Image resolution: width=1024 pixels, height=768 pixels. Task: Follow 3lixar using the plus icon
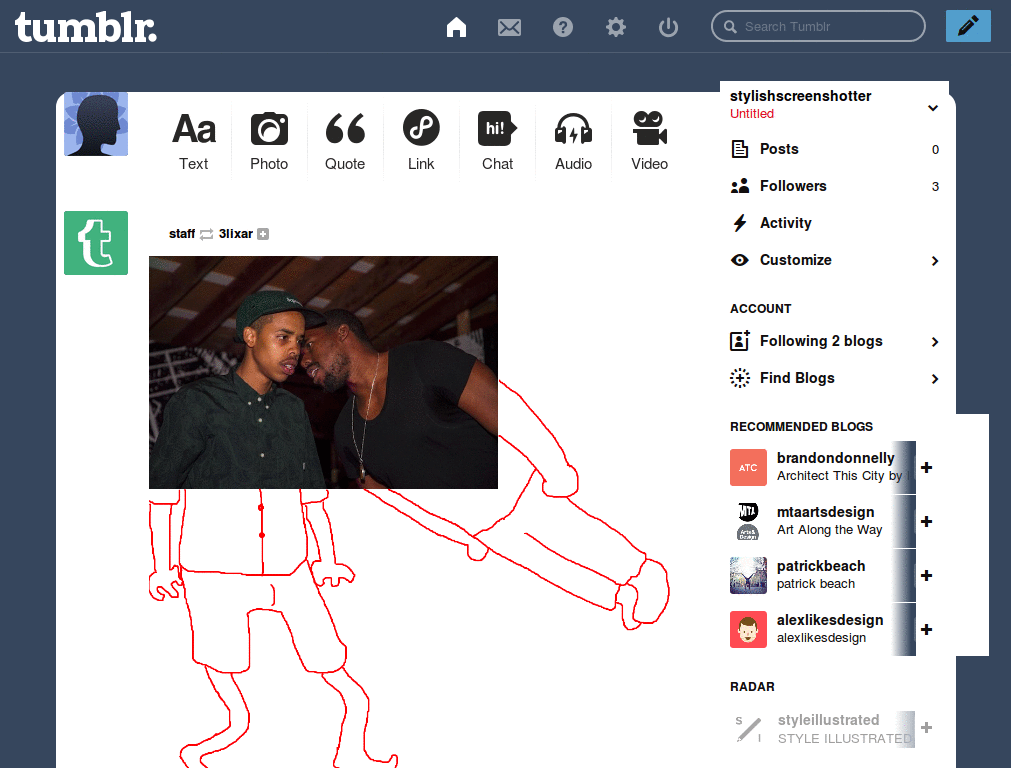[263, 234]
